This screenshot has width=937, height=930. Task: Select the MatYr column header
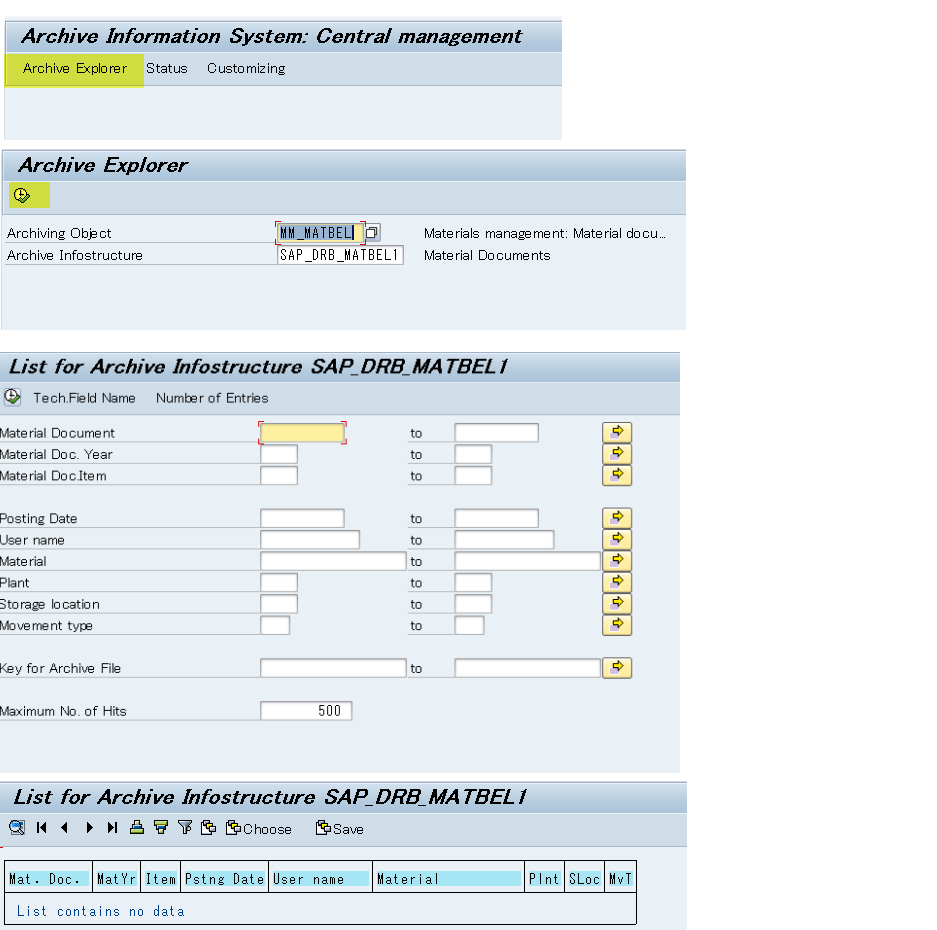click(x=117, y=879)
